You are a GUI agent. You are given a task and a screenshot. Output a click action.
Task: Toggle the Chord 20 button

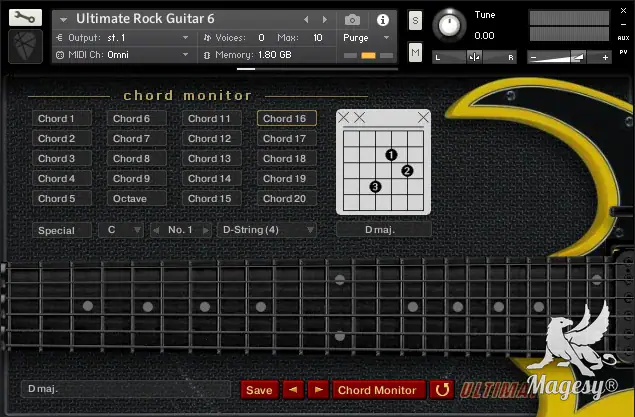pos(287,199)
